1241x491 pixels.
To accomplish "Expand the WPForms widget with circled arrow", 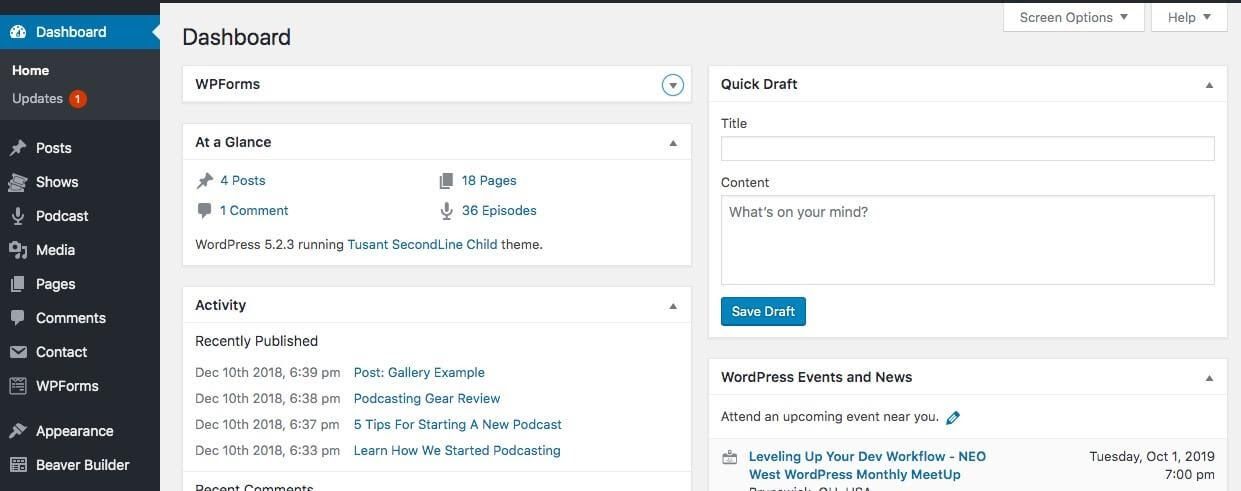I will point(673,85).
